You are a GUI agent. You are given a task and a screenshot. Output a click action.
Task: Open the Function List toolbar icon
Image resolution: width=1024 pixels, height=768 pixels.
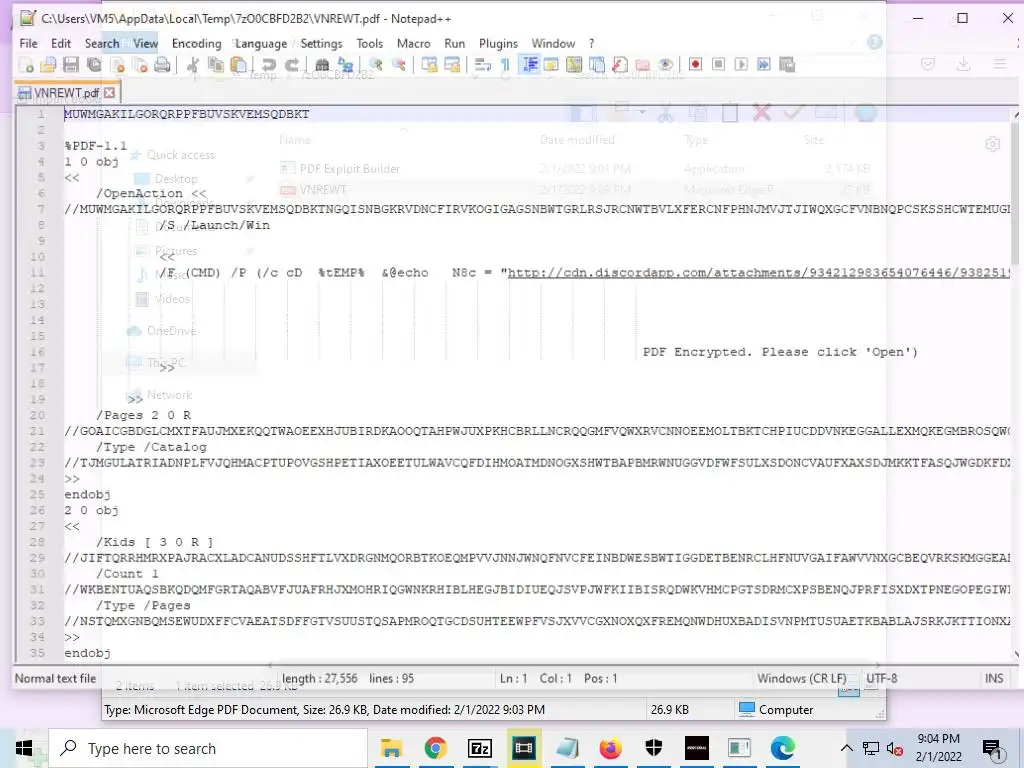(x=597, y=65)
